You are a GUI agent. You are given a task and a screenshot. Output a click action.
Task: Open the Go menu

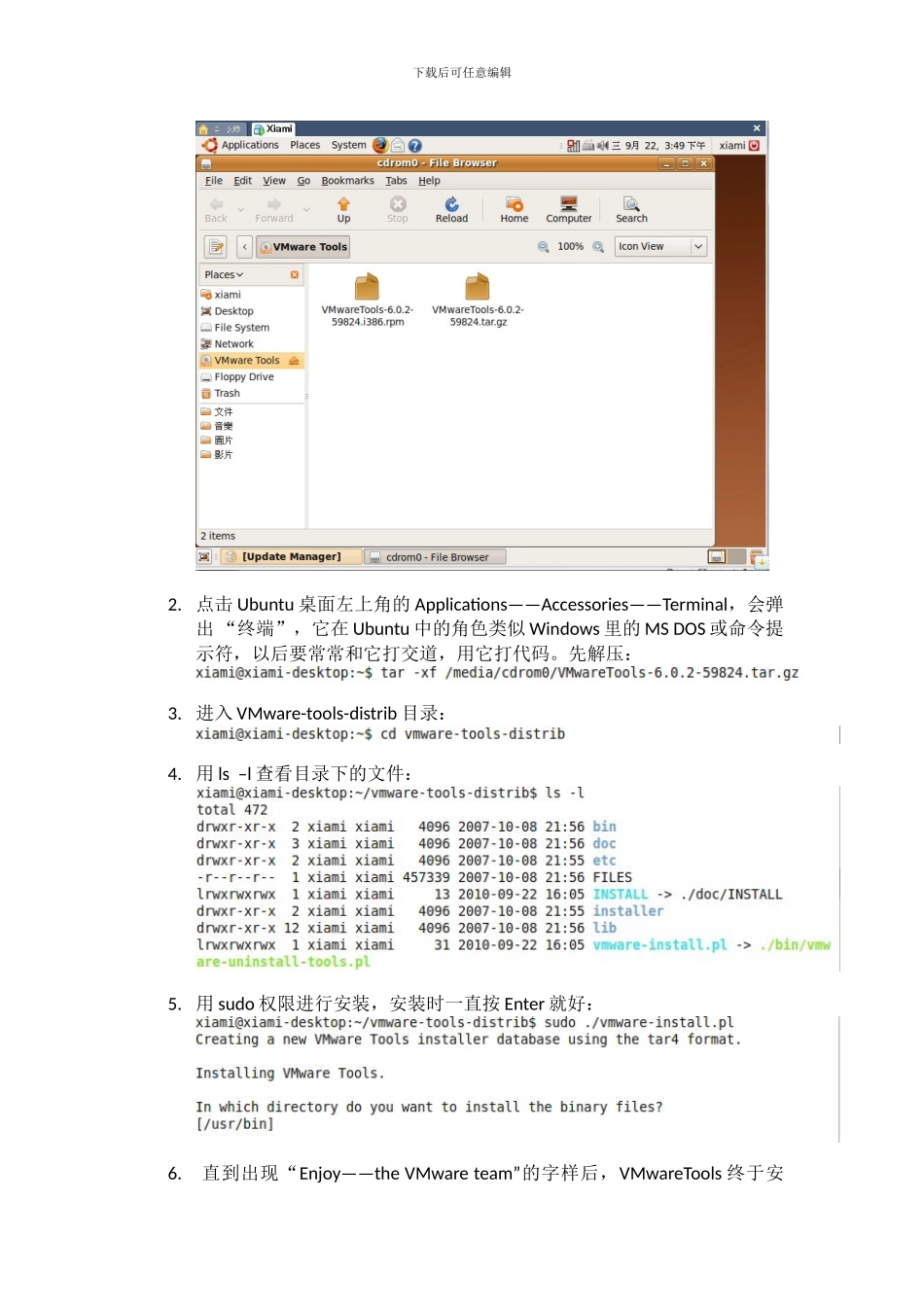click(303, 181)
